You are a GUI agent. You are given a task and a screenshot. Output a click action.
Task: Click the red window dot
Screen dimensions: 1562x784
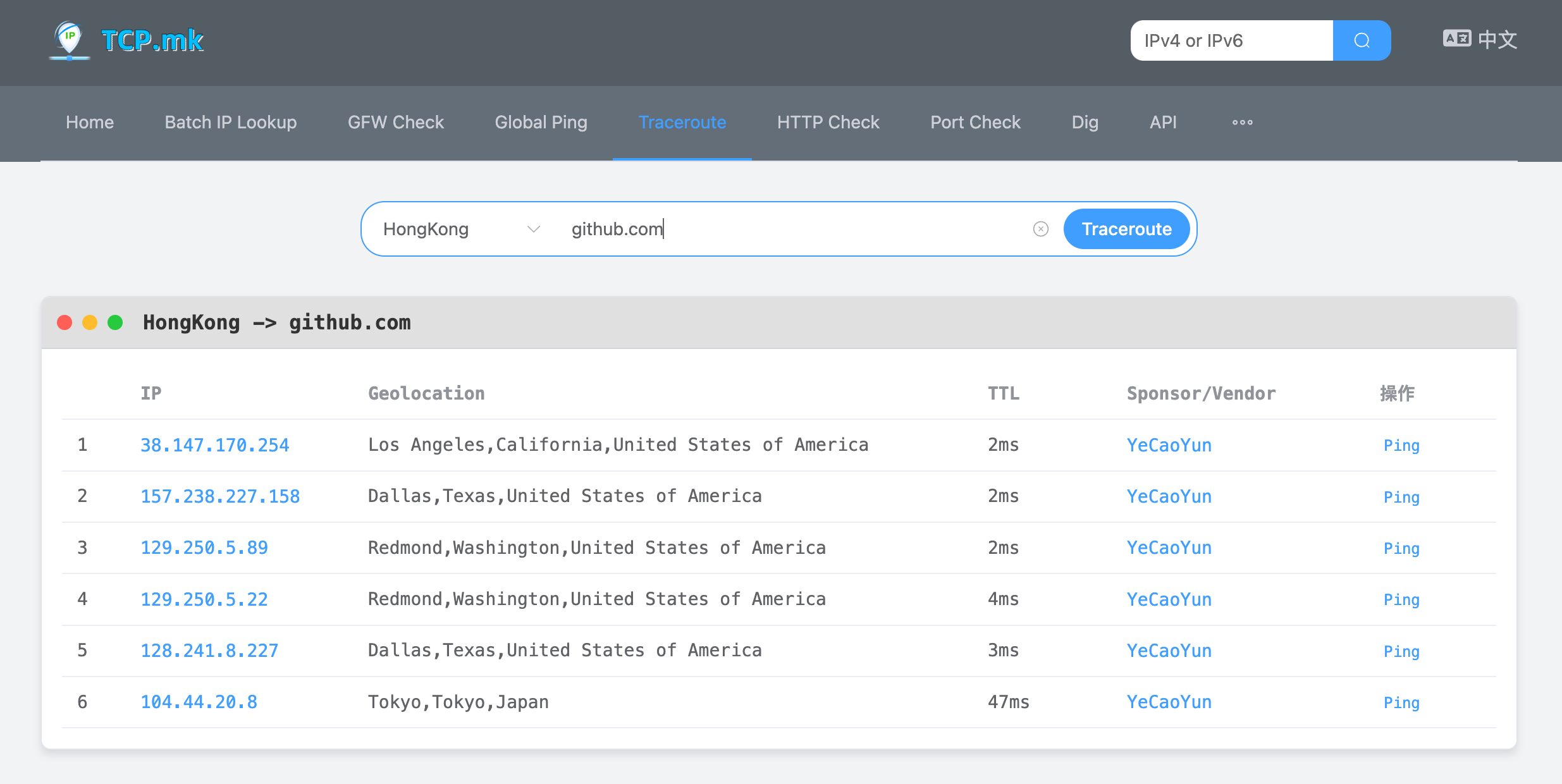65,322
